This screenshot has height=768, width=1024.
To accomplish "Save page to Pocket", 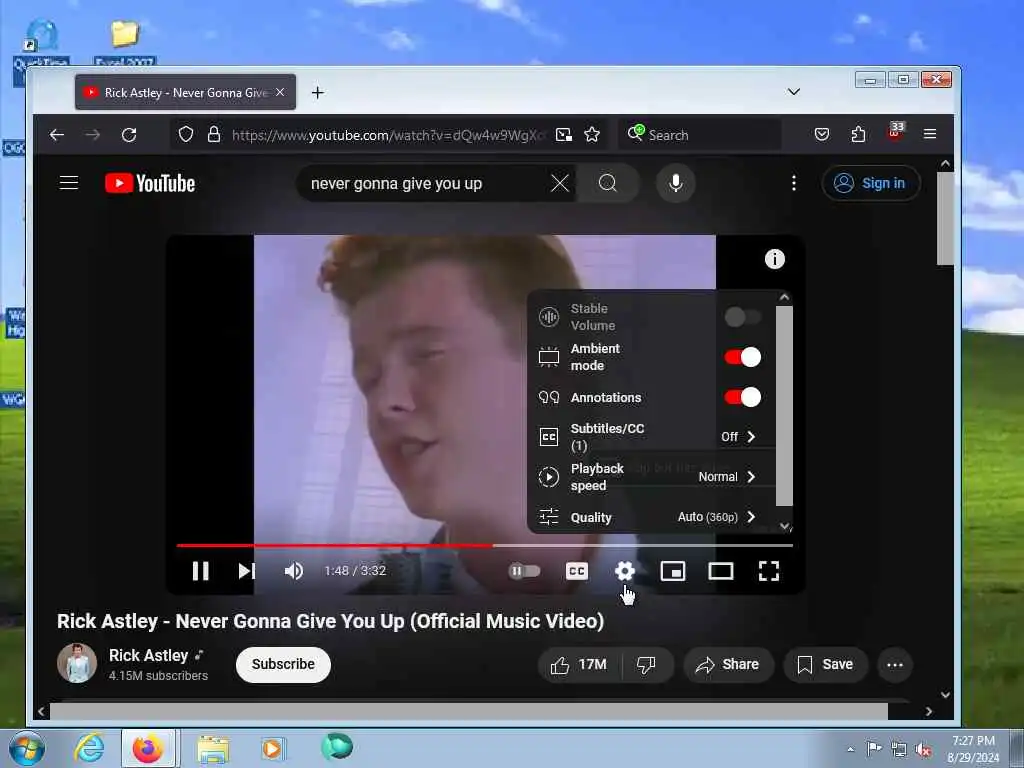I will 822,135.
